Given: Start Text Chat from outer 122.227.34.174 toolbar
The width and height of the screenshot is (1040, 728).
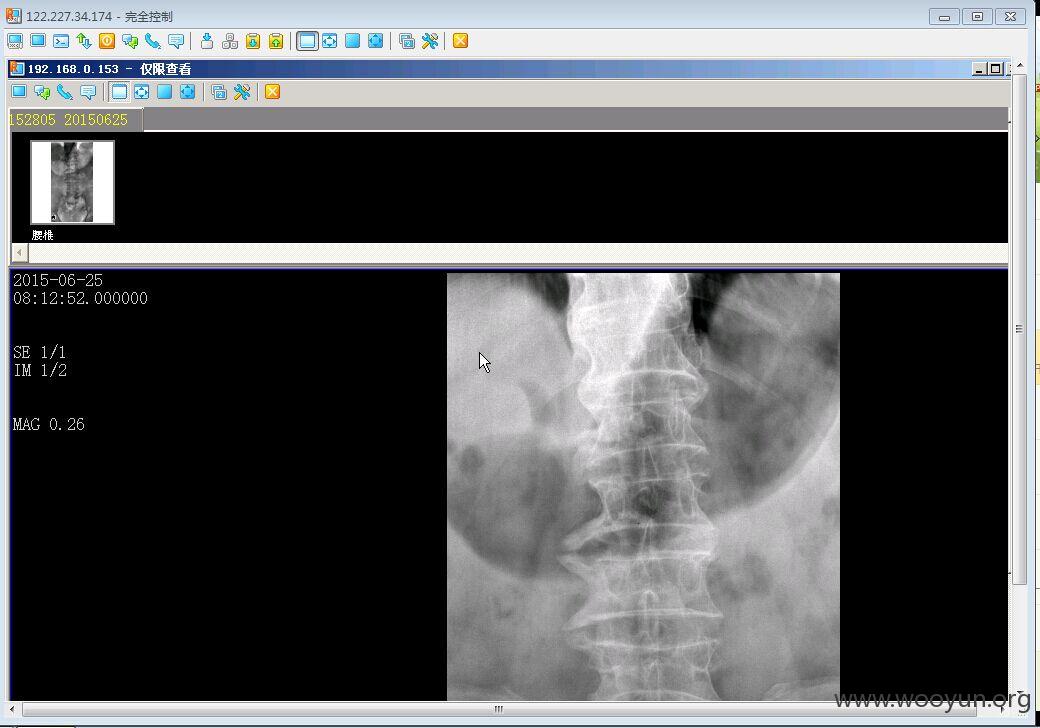Looking at the screenshot, I should [x=130, y=41].
